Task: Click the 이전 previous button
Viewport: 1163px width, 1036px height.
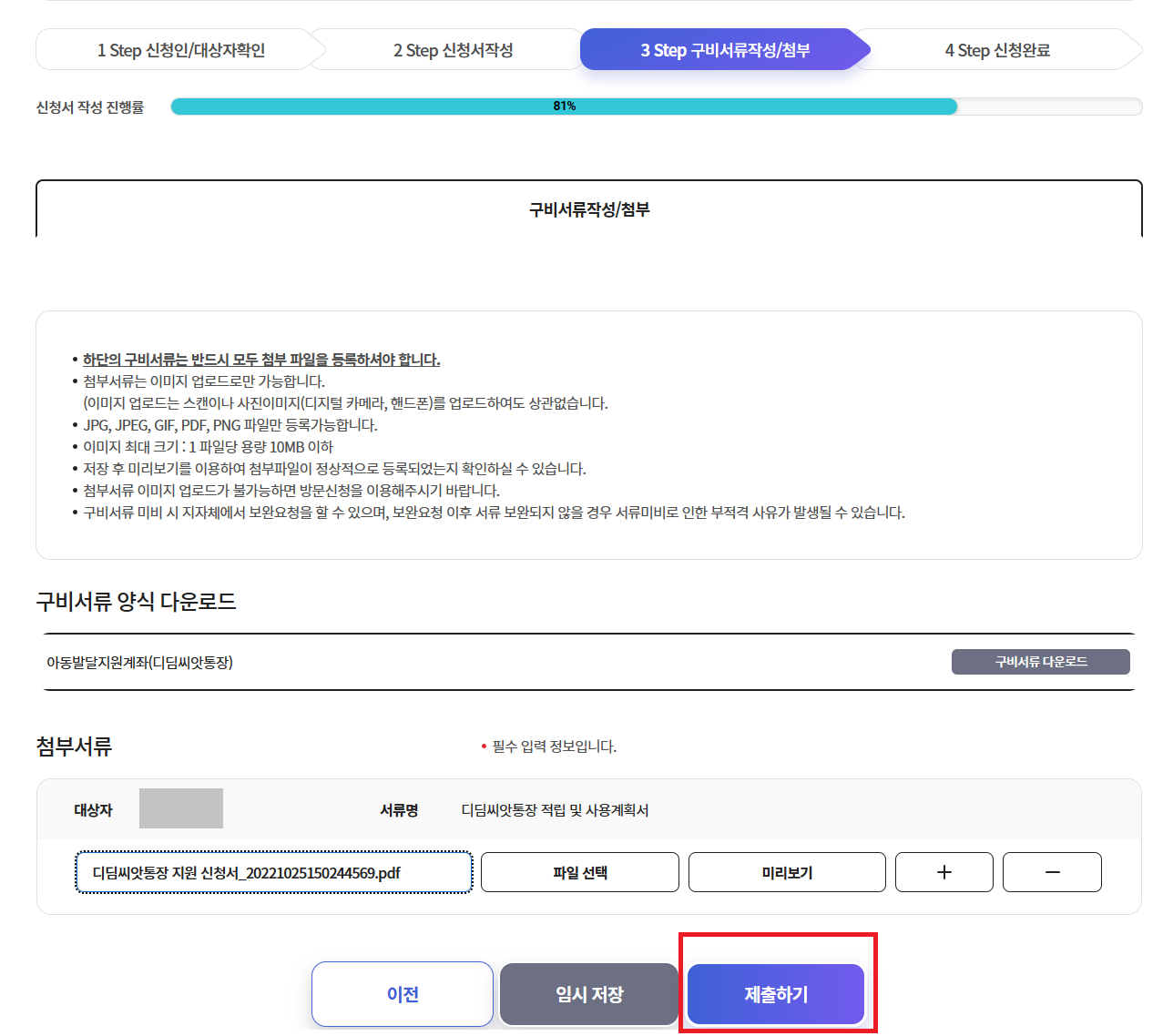Action: [x=402, y=994]
